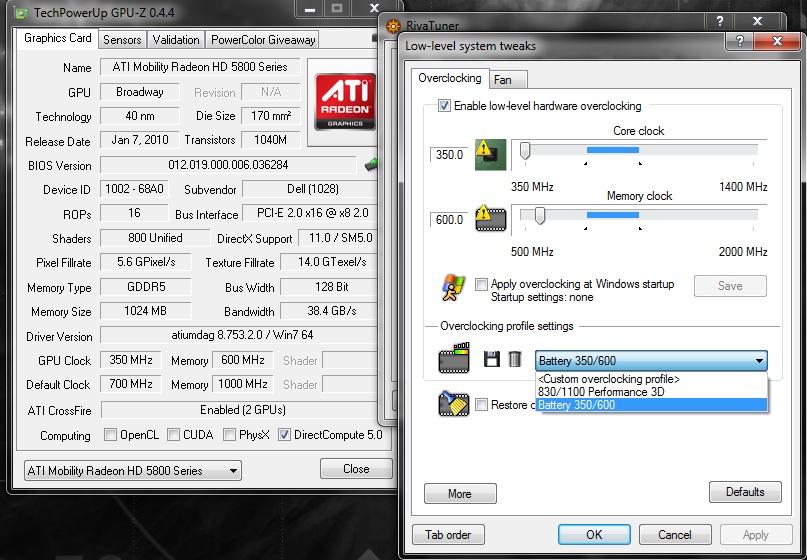This screenshot has width=807, height=560.
Task: Click the core clock warning chip icon
Action: coord(490,154)
